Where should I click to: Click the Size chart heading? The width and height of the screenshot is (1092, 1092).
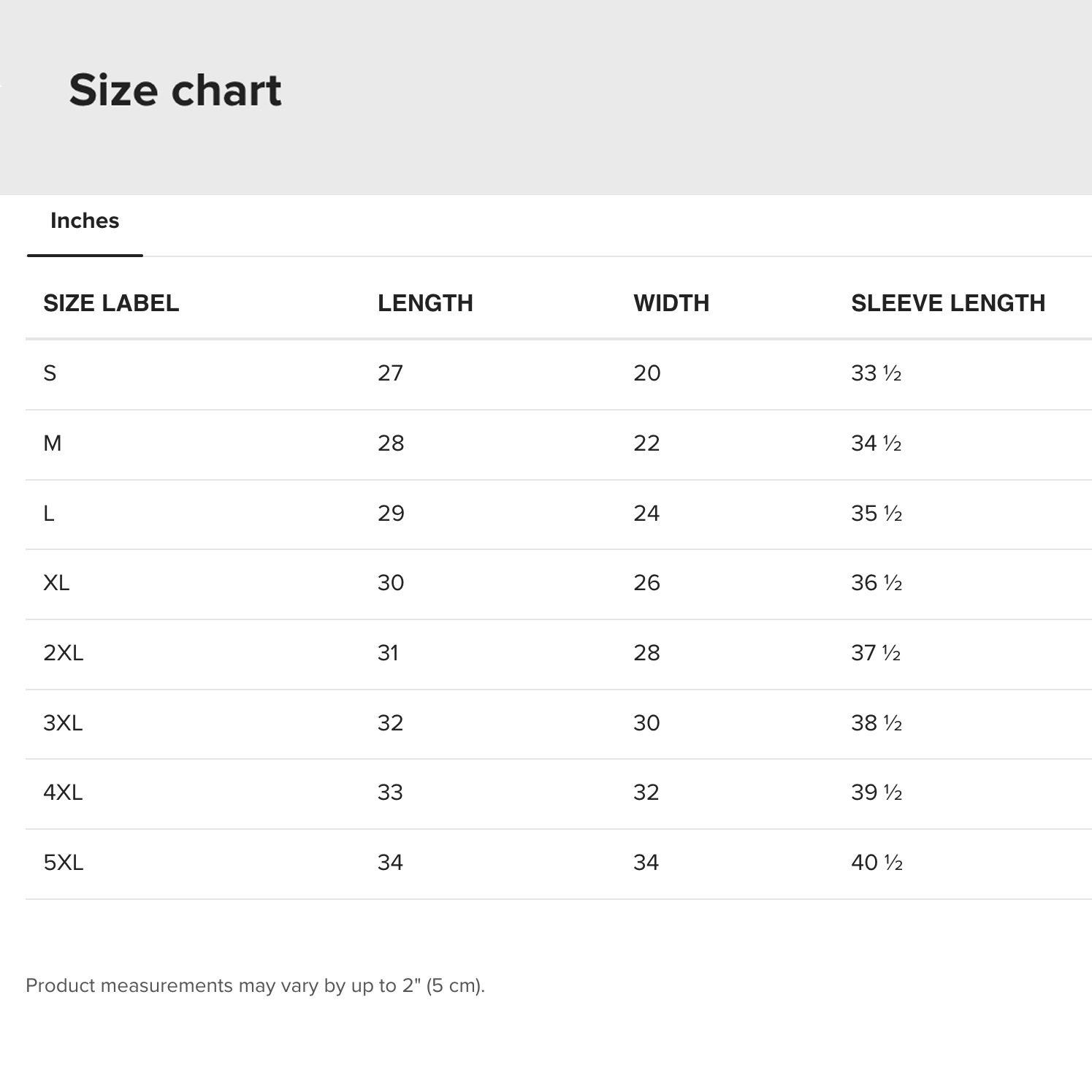click(x=175, y=91)
